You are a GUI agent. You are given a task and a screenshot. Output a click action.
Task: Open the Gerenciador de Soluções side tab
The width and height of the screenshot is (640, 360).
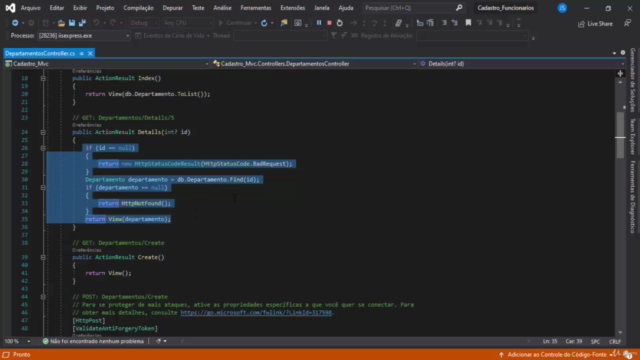click(x=633, y=80)
